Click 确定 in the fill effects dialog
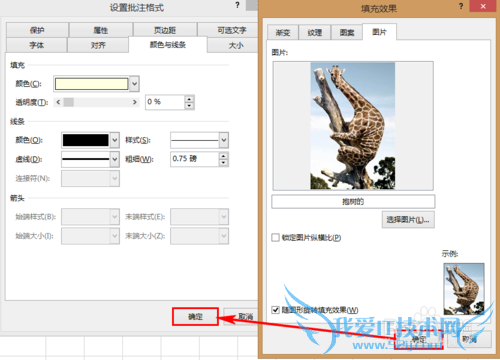 click(419, 340)
